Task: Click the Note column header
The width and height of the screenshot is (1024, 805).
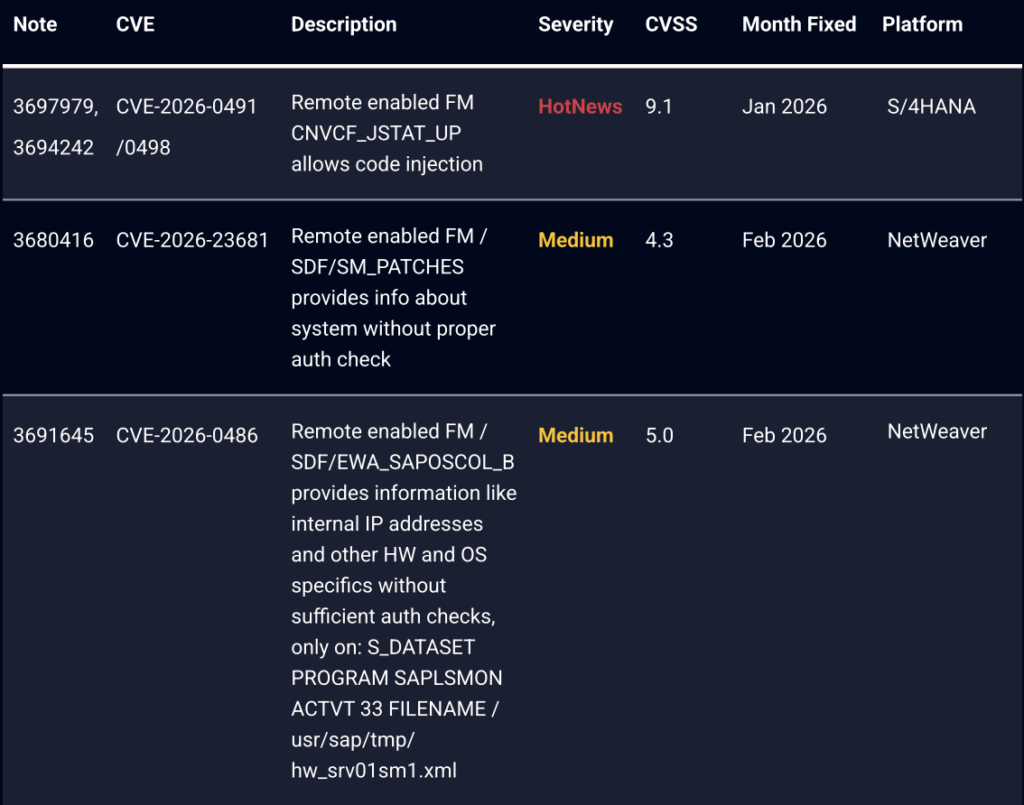Action: point(36,25)
